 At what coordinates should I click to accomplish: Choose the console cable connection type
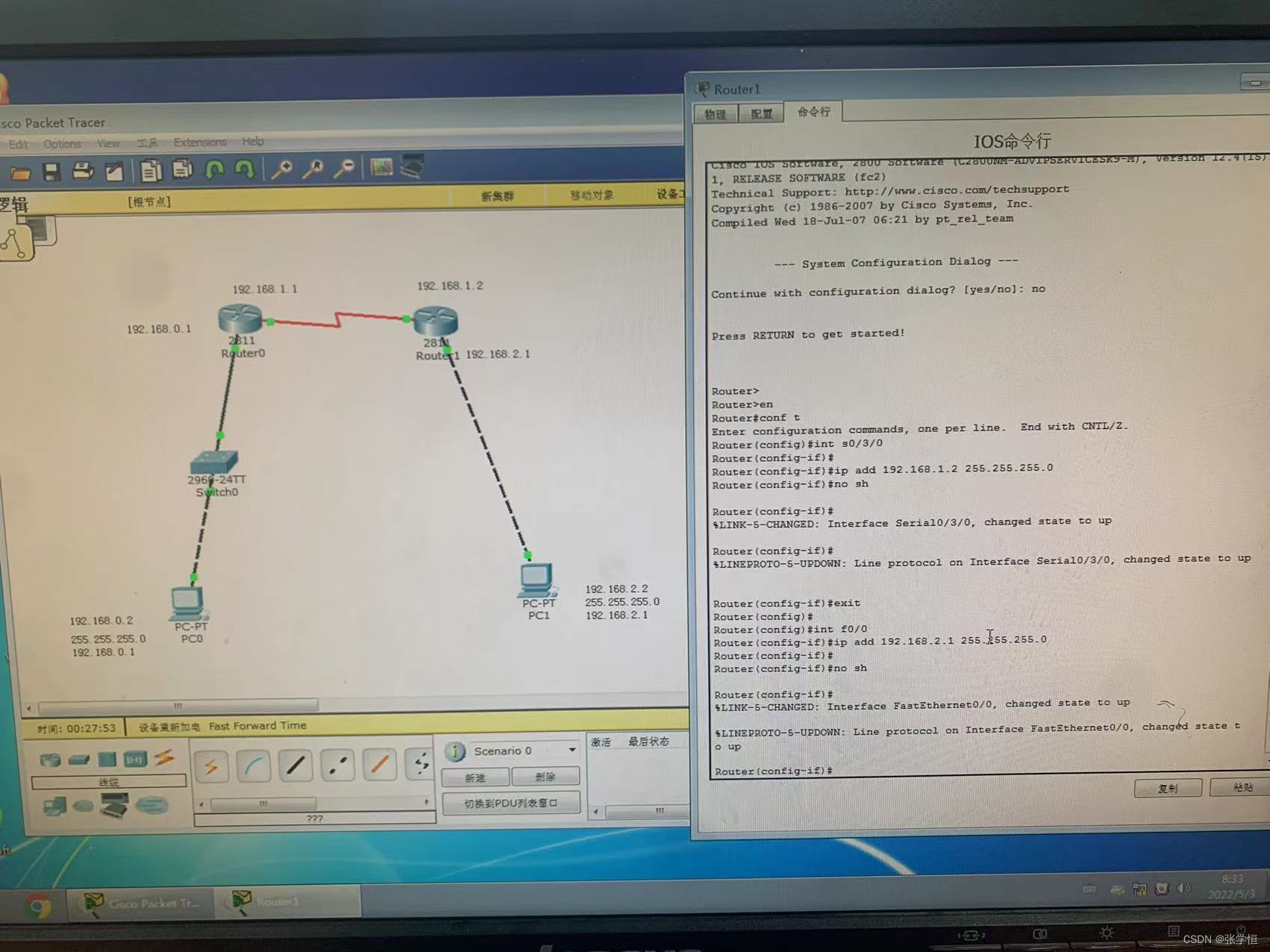tap(254, 765)
